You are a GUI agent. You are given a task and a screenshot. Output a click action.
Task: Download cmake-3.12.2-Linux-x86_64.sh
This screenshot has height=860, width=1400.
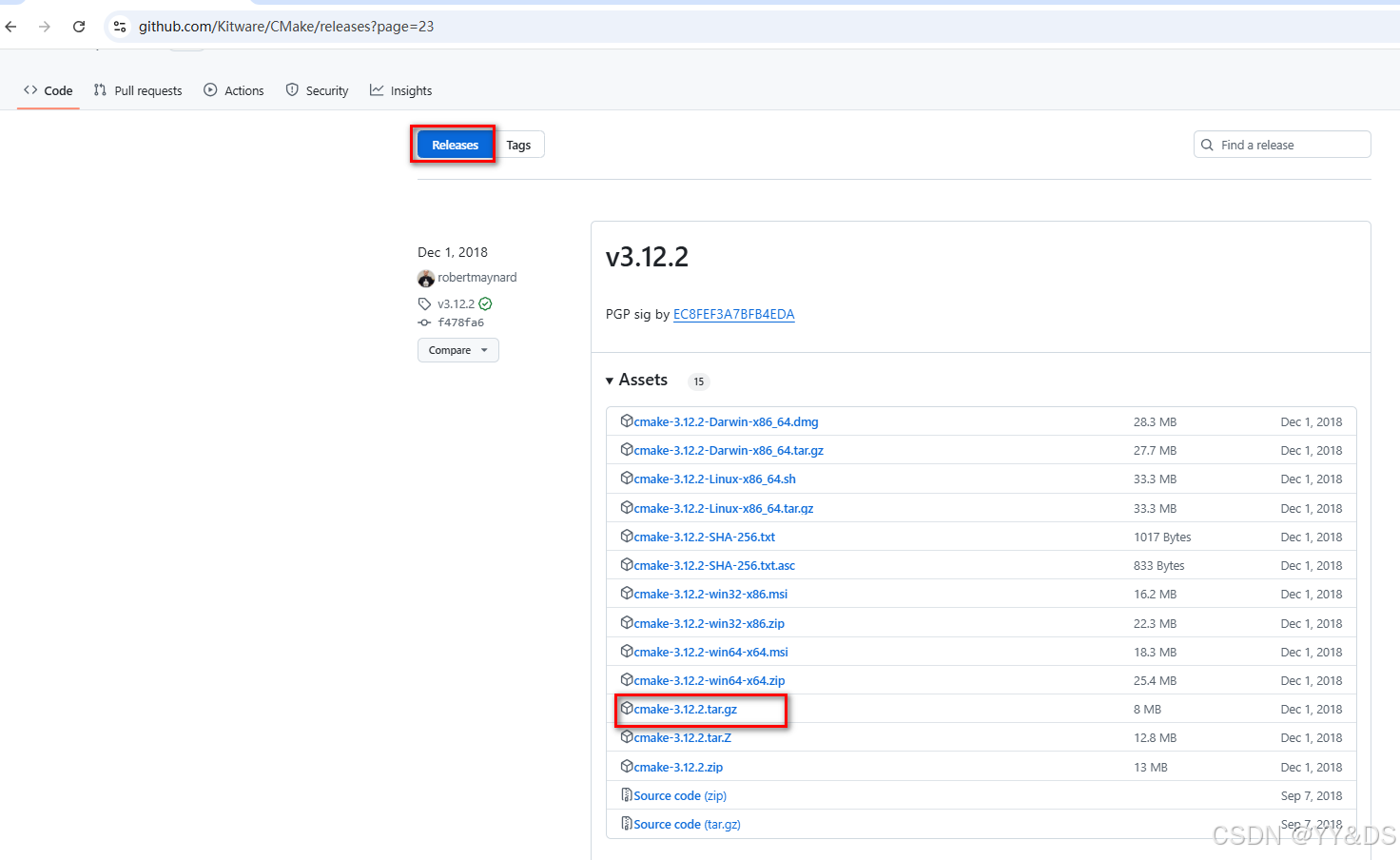714,479
